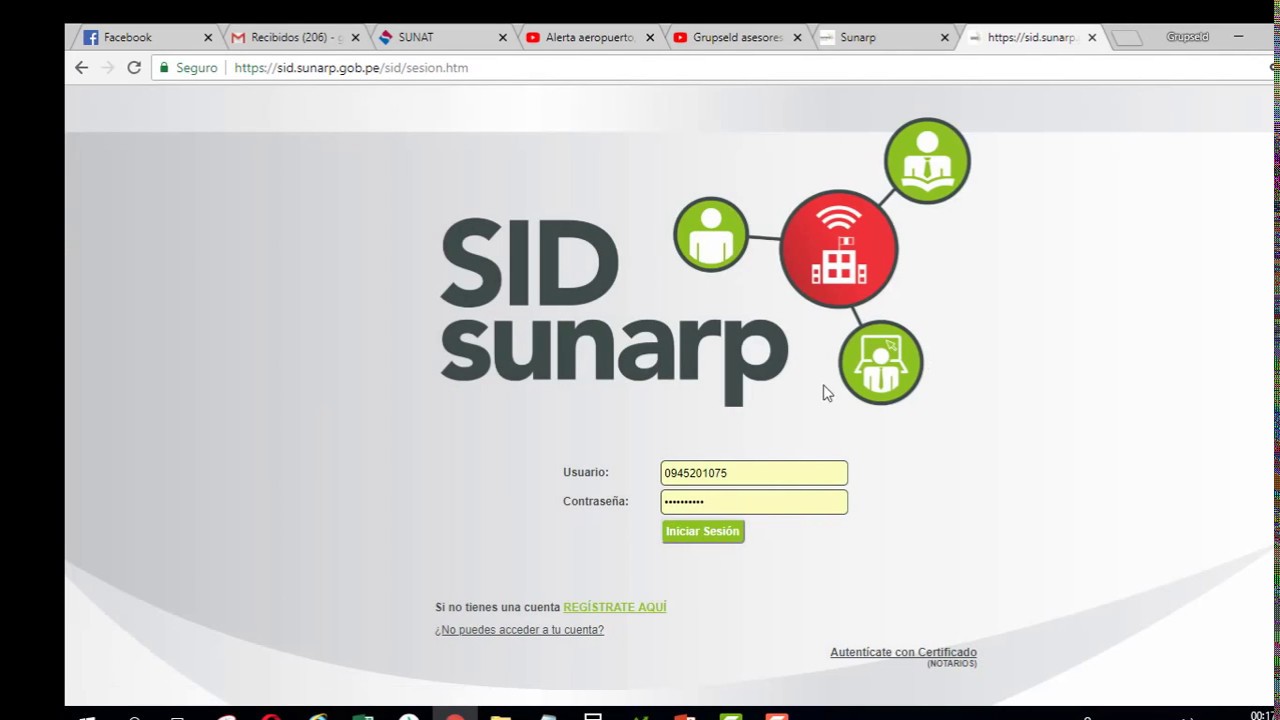This screenshot has width=1280, height=720.
Task: Click "¿No puedes acceder a tu cuenta?" link
Action: pyautogui.click(x=519, y=630)
